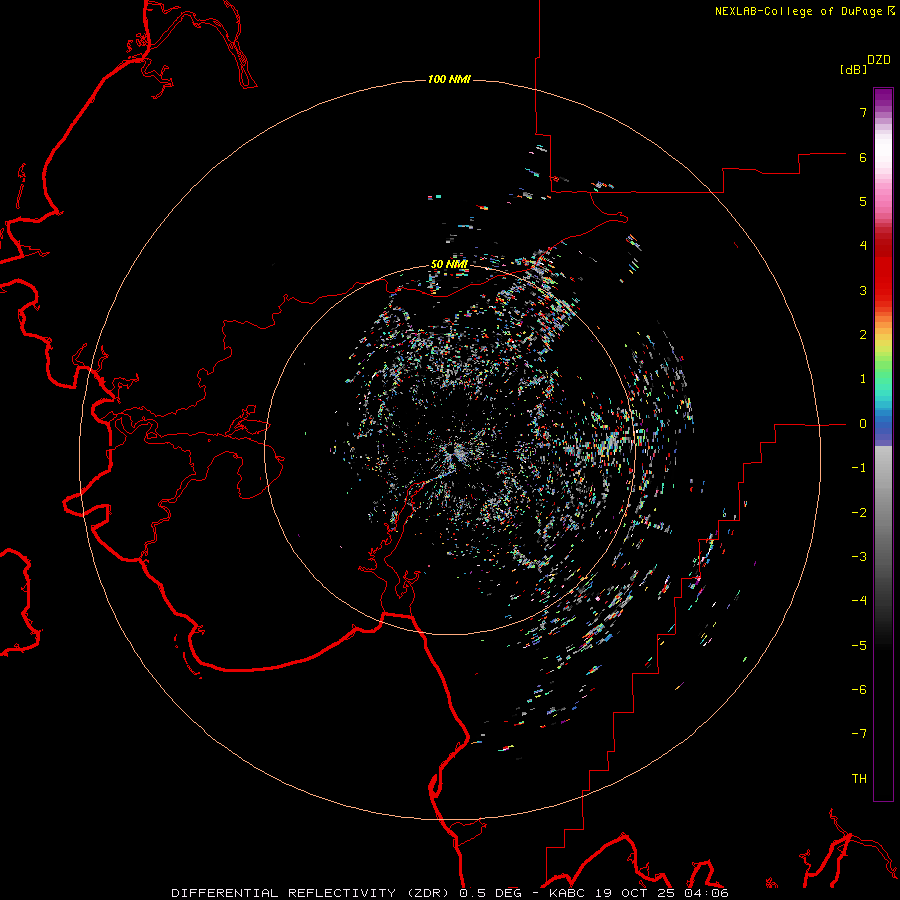Click the Differential Reflectivity (ZDR) KABC caption
The image size is (900, 900).
(450, 893)
